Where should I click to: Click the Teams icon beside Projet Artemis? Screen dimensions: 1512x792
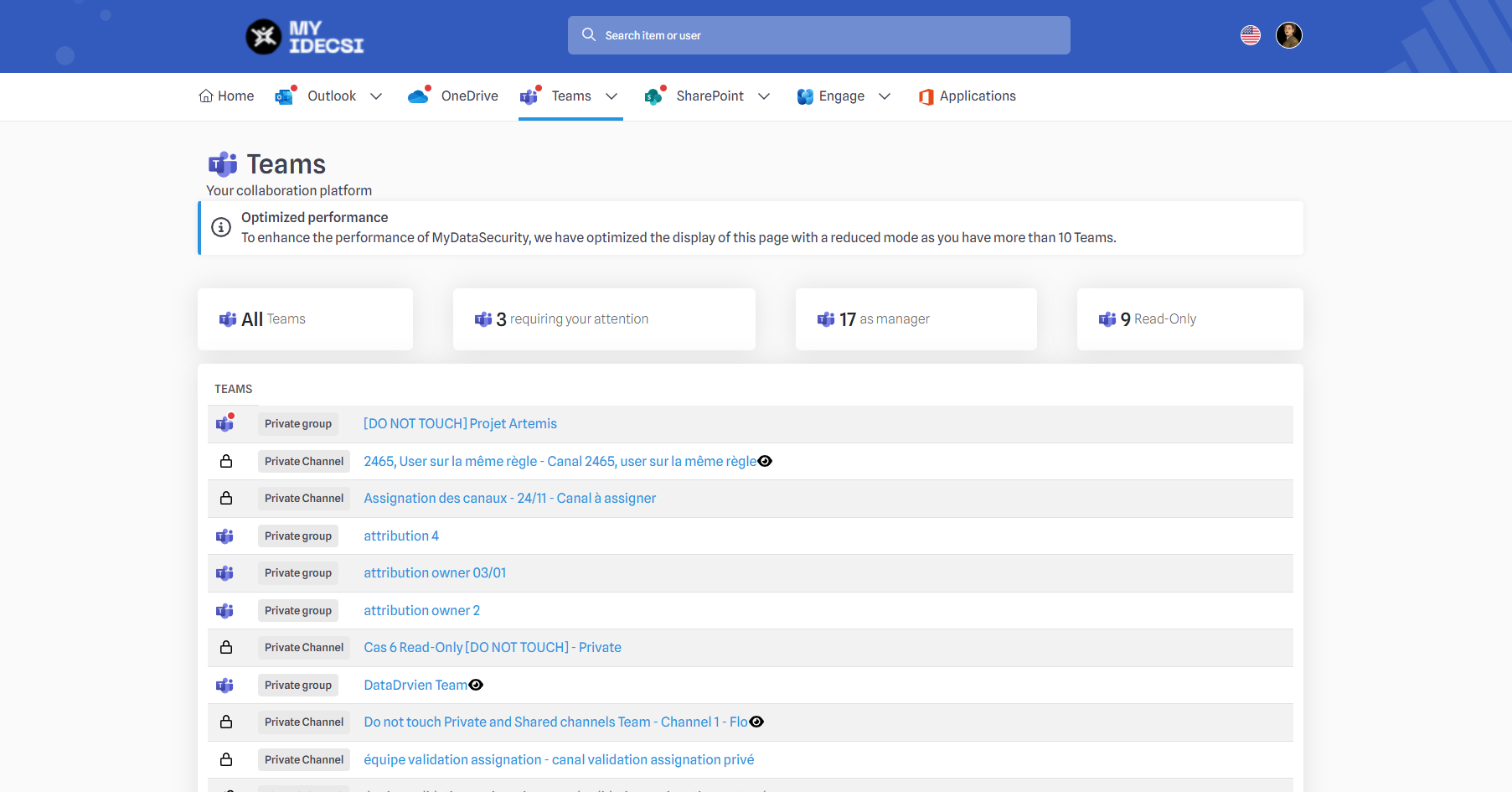coord(225,424)
